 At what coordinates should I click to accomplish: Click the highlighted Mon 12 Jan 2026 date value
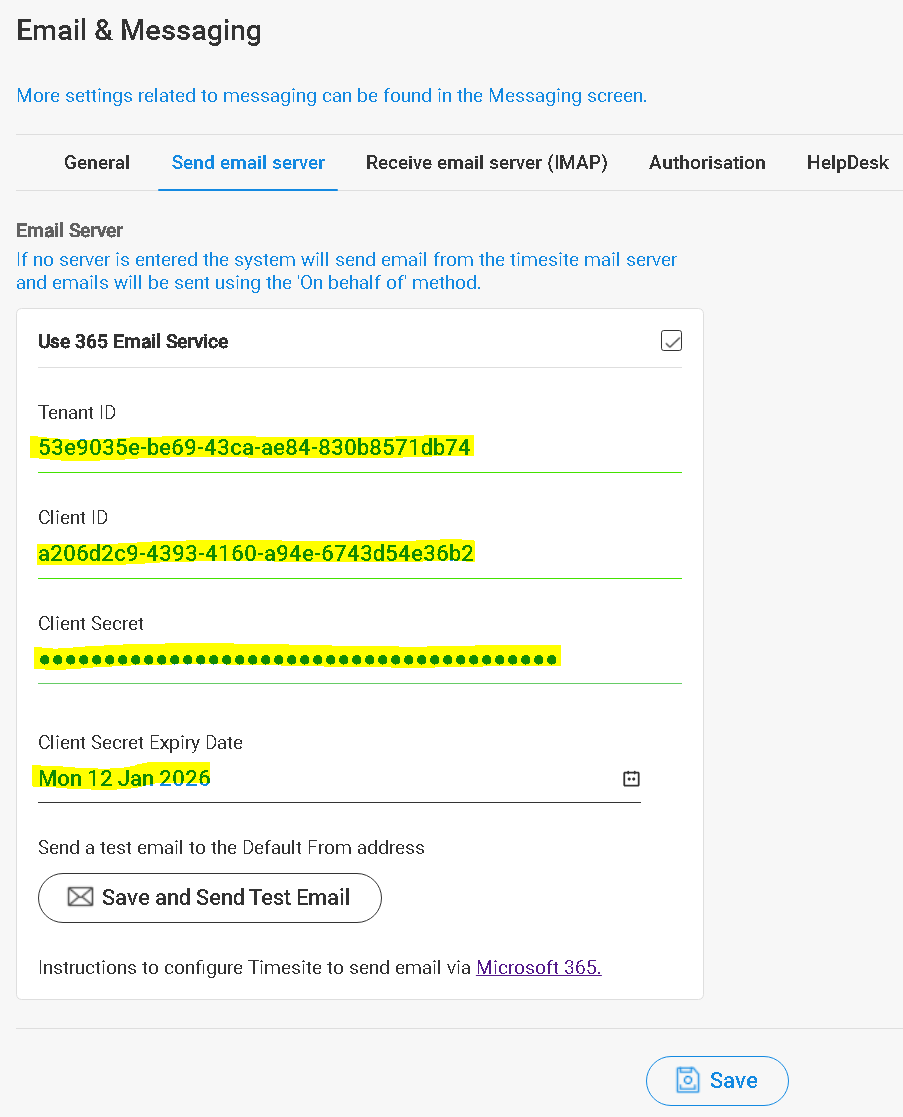tap(124, 778)
